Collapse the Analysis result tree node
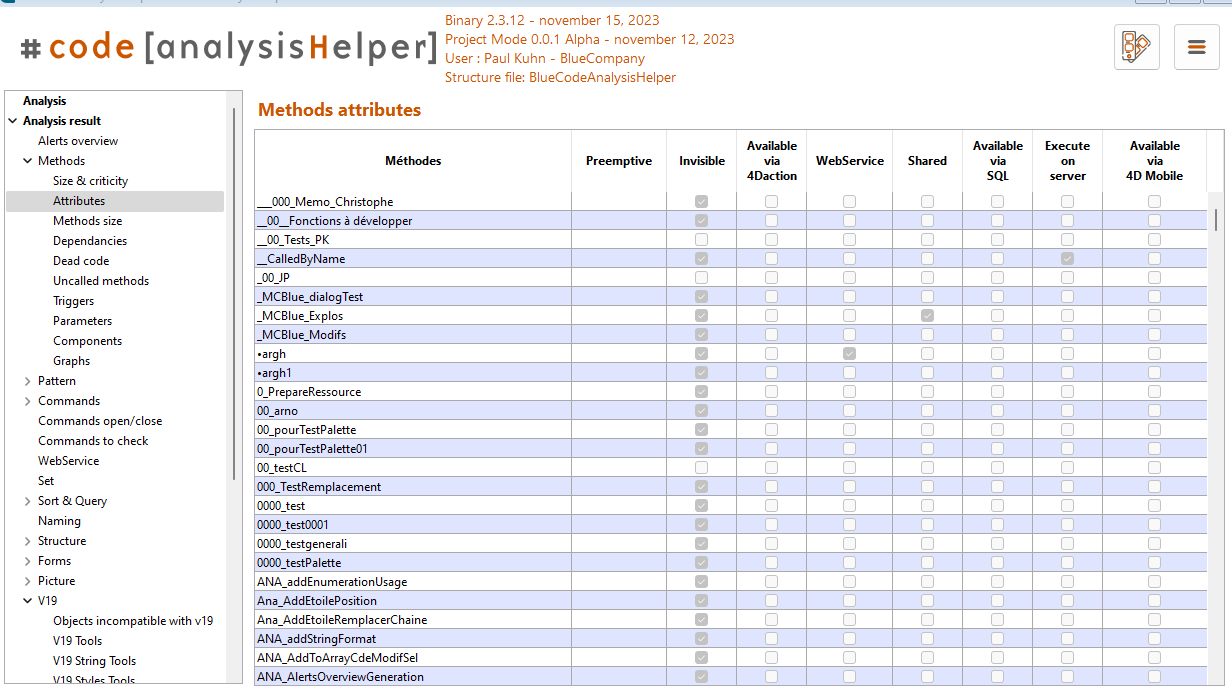Screen dimensions: 1232x692 12,121
